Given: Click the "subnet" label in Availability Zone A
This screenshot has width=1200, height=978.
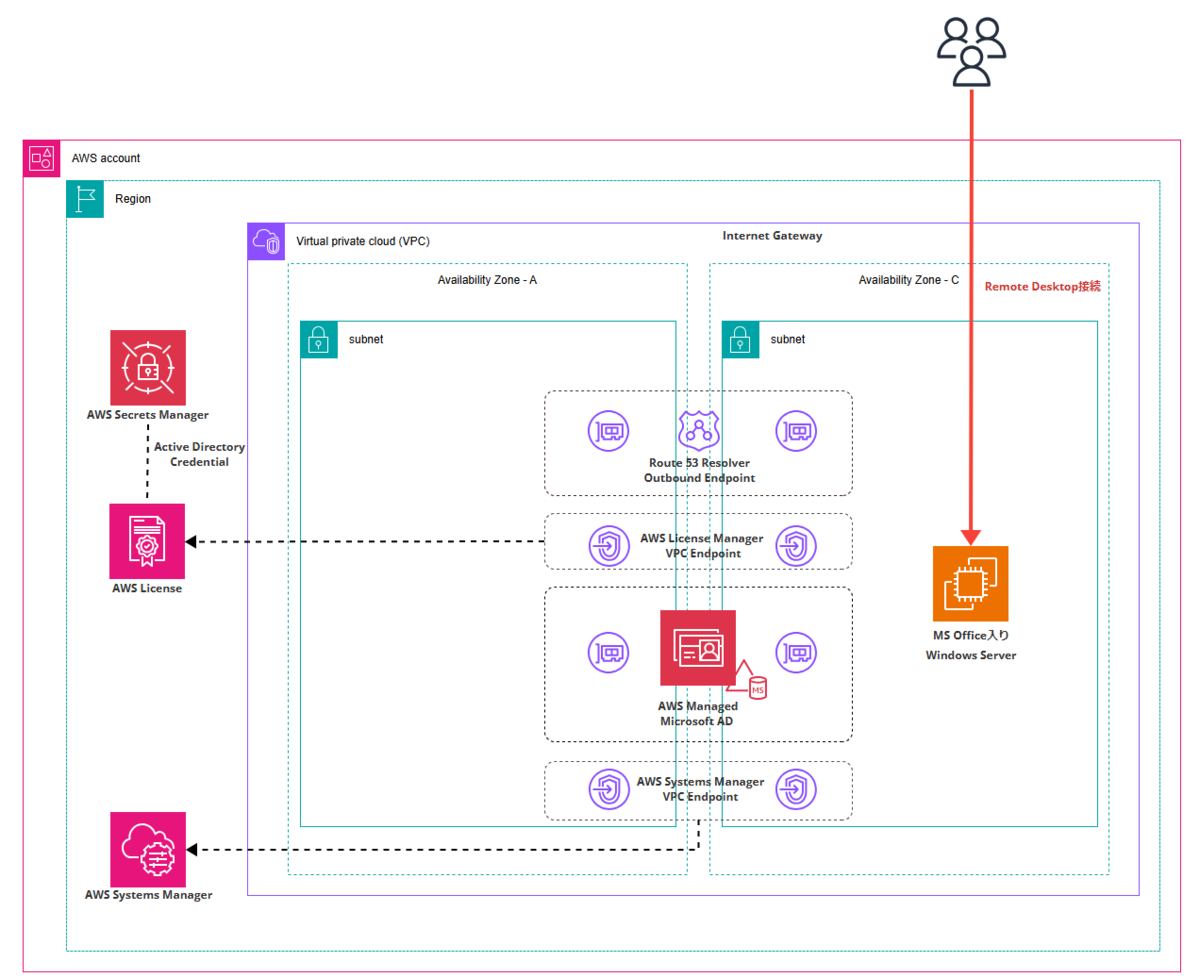Looking at the screenshot, I should pyautogui.click(x=366, y=339).
